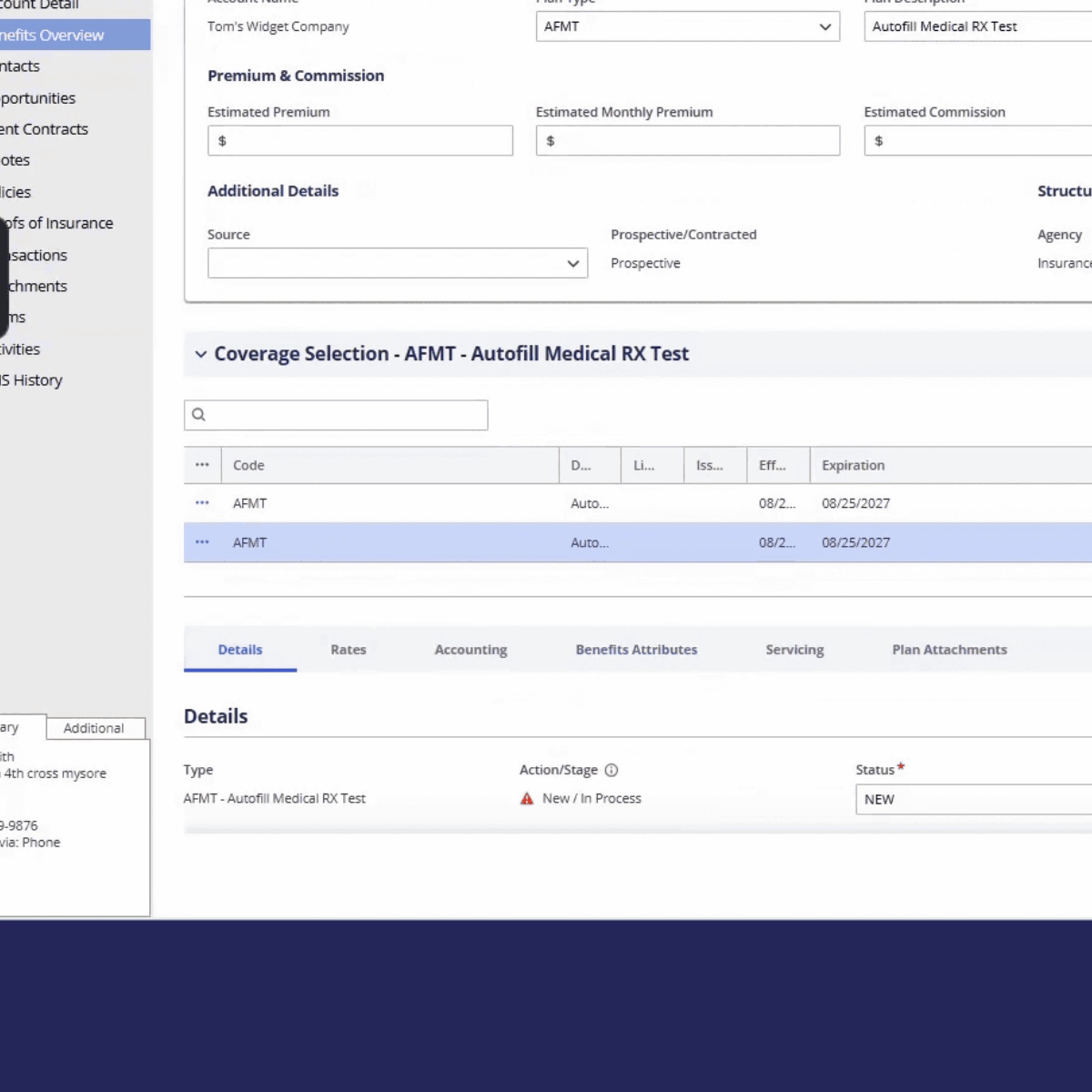This screenshot has width=1092, height=1092.
Task: Click the Status NEW field
Action: pyautogui.click(x=974, y=799)
